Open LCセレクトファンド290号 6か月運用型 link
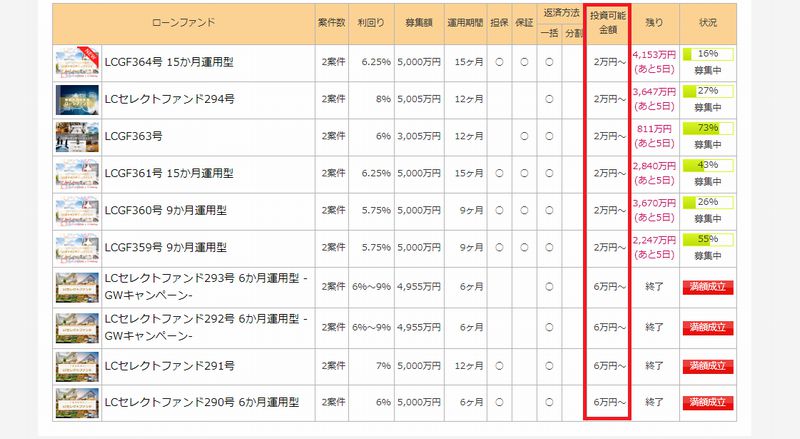This screenshot has width=800, height=439. pos(202,402)
